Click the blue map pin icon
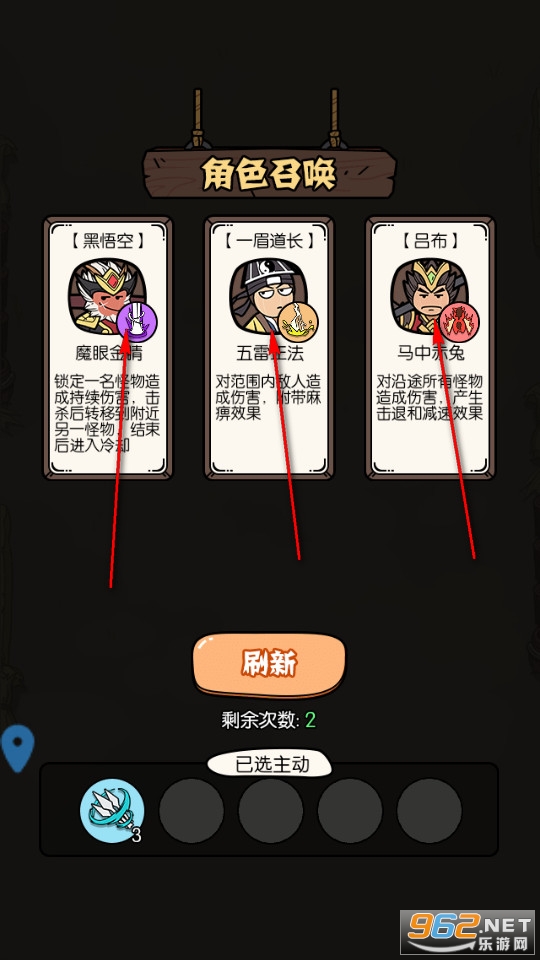 [x=17, y=748]
